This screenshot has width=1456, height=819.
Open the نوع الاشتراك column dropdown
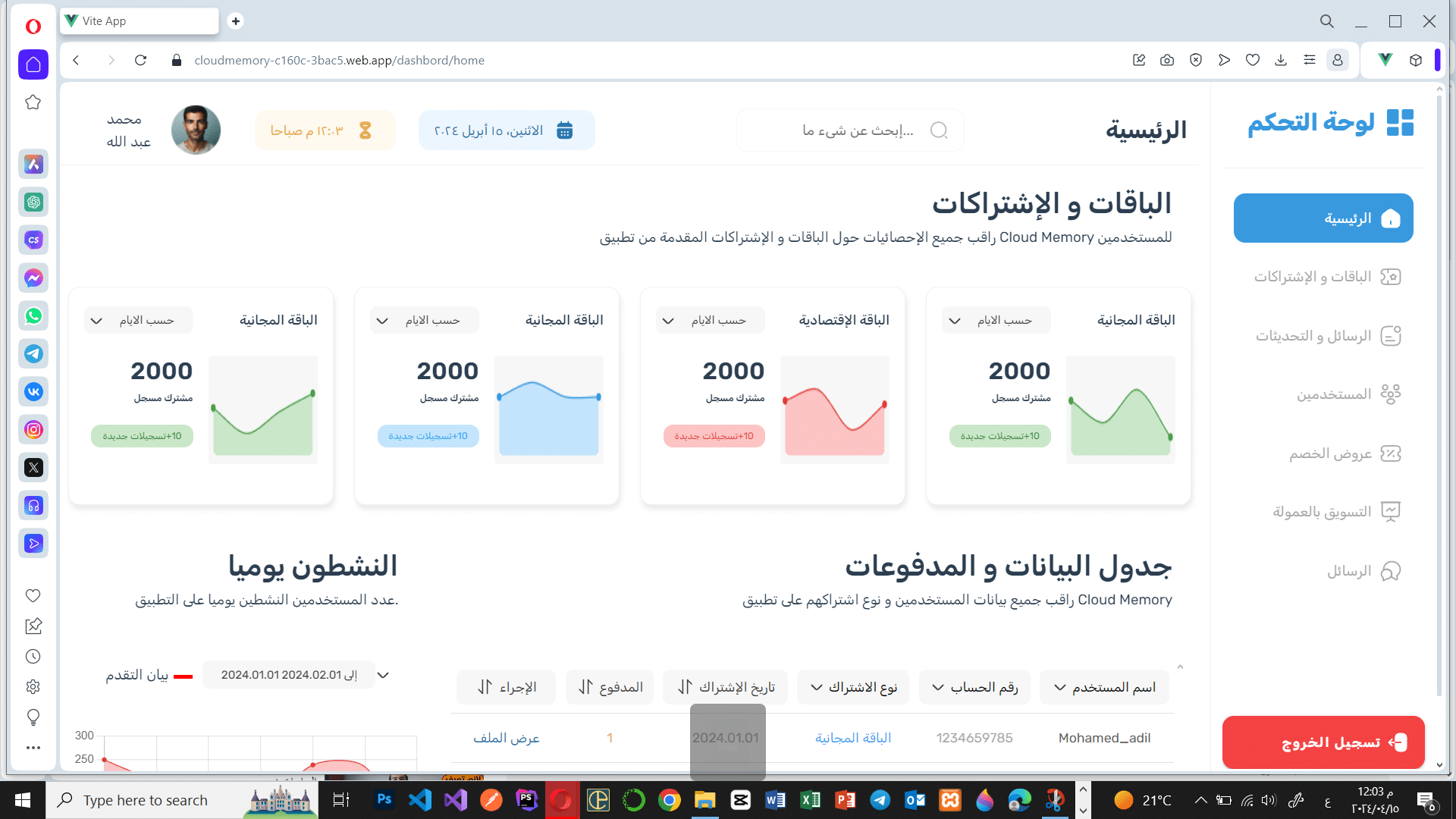852,686
